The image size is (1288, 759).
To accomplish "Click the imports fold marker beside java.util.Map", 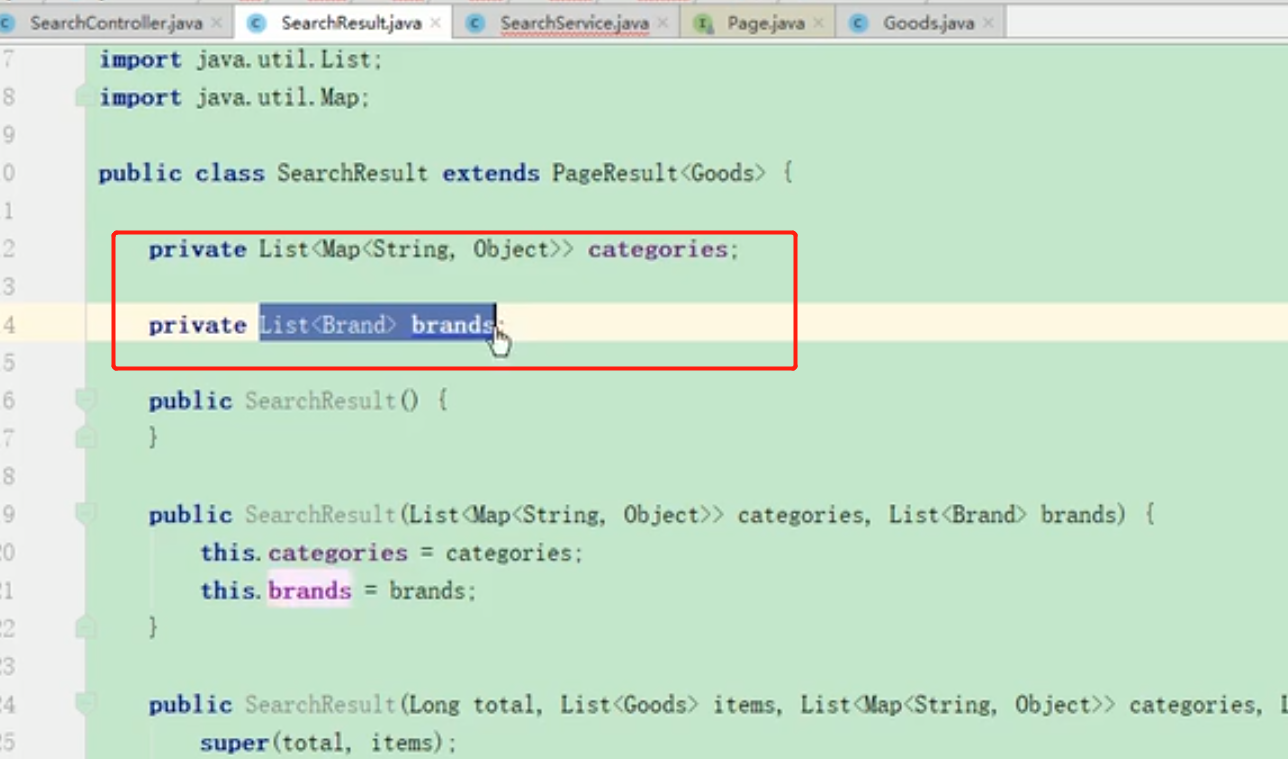I will 84,97.
